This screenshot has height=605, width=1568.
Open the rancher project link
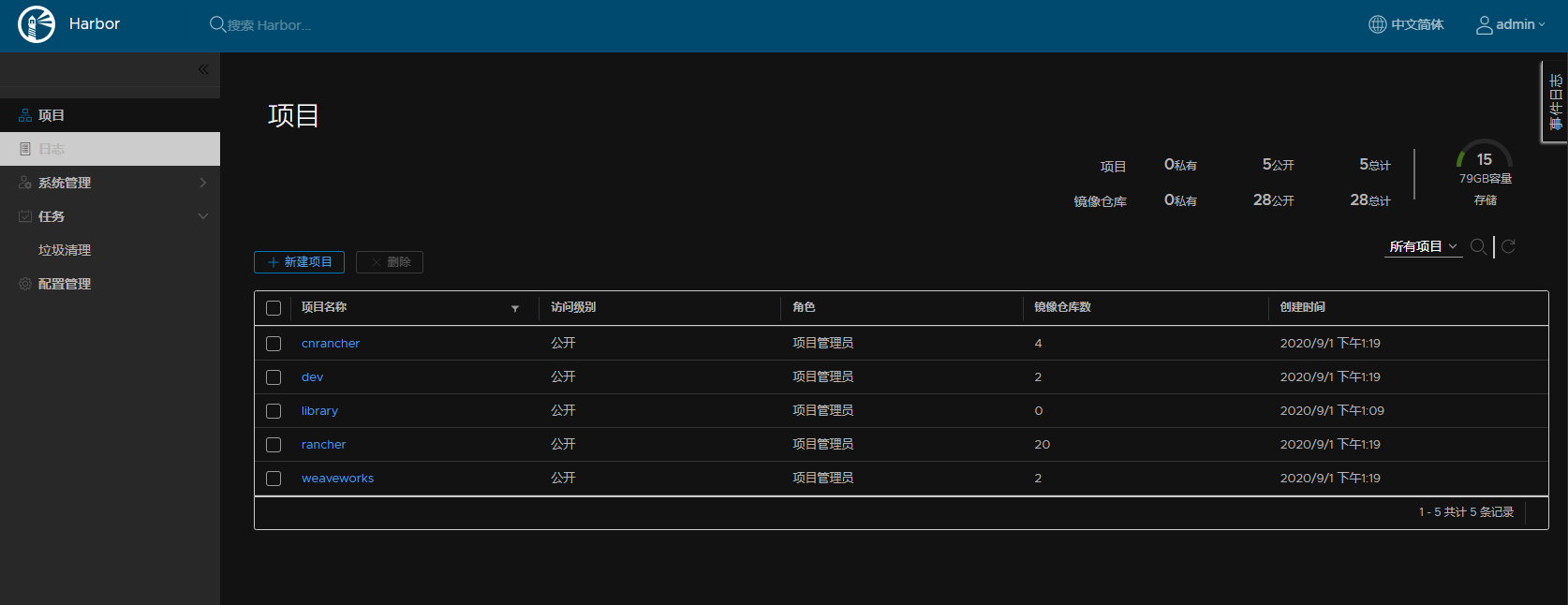323,445
